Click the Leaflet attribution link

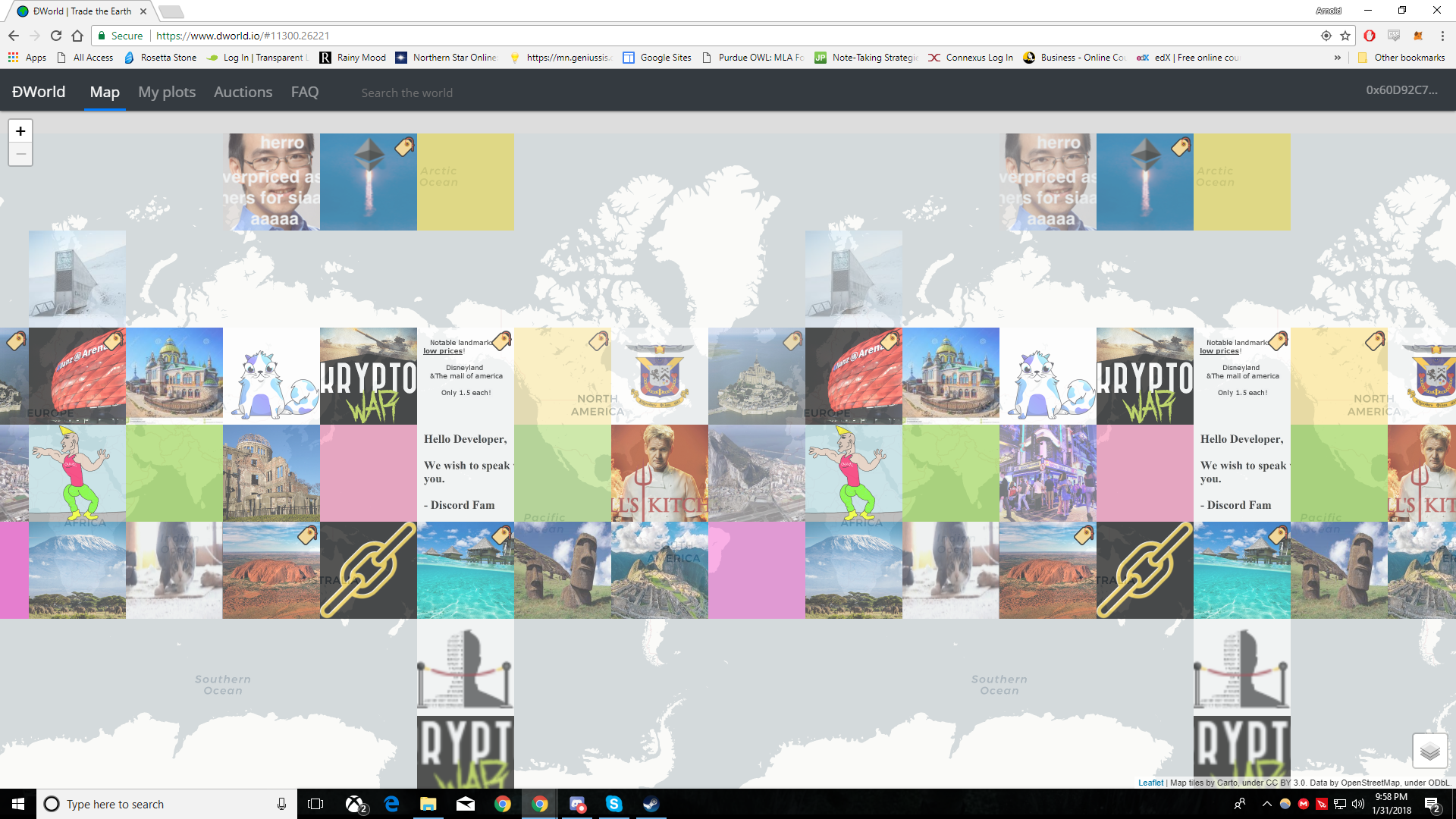click(x=1150, y=783)
